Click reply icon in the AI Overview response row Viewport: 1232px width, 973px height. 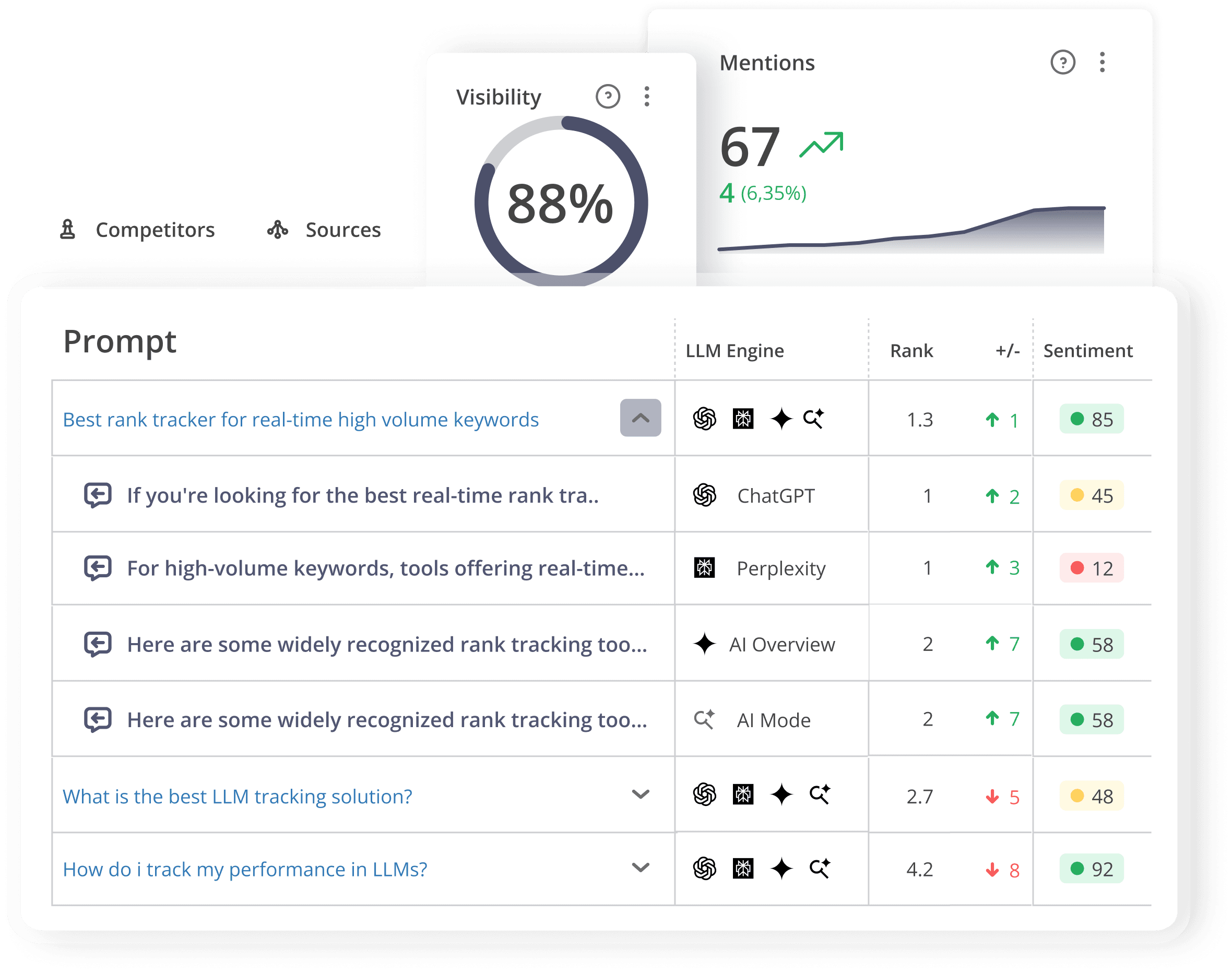98,644
